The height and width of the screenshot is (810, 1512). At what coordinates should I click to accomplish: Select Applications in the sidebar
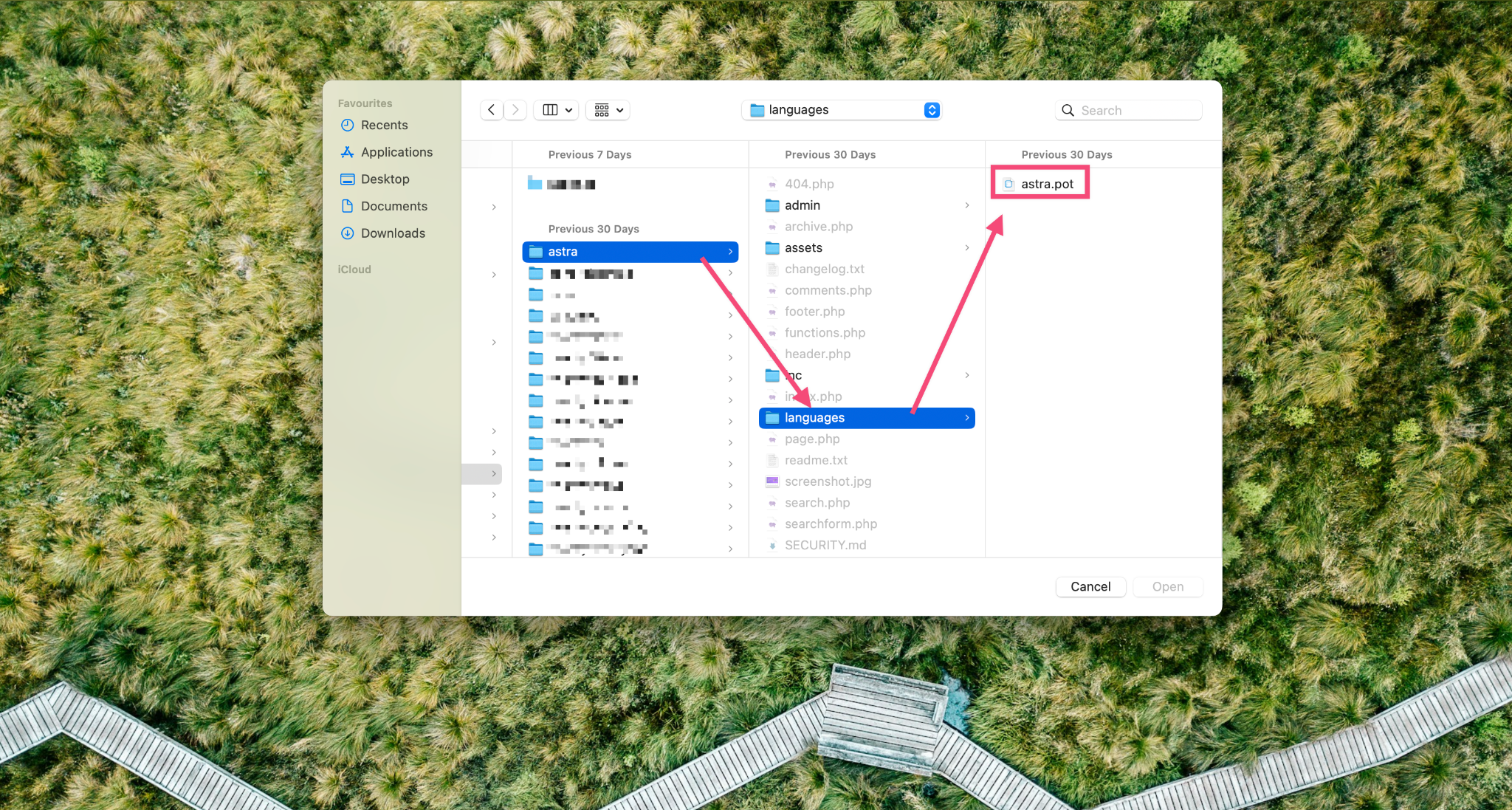396,152
